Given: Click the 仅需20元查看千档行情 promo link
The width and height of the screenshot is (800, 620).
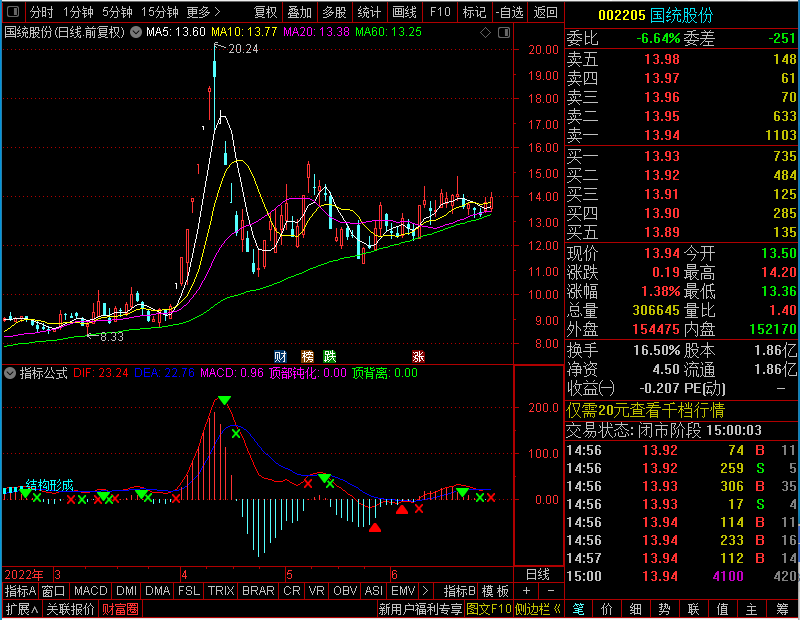Looking at the screenshot, I should pos(645,410).
